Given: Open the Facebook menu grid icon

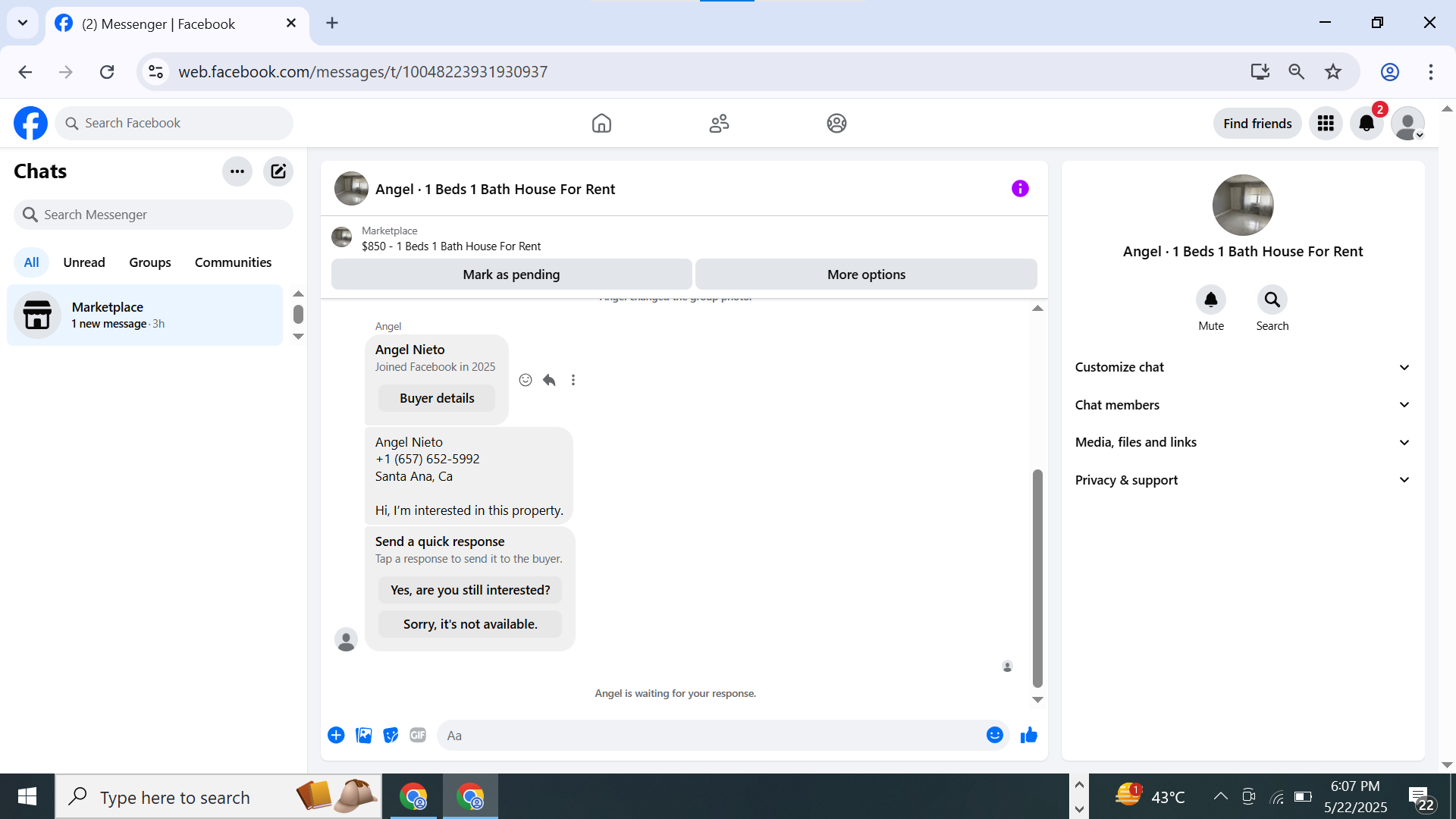Looking at the screenshot, I should coord(1326,123).
